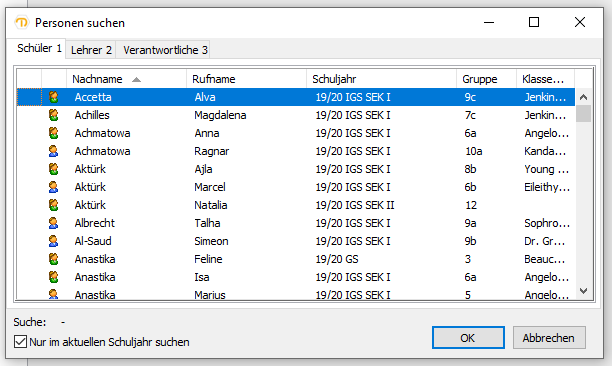
Task: Click the scrollbar up arrow
Action: click(584, 97)
